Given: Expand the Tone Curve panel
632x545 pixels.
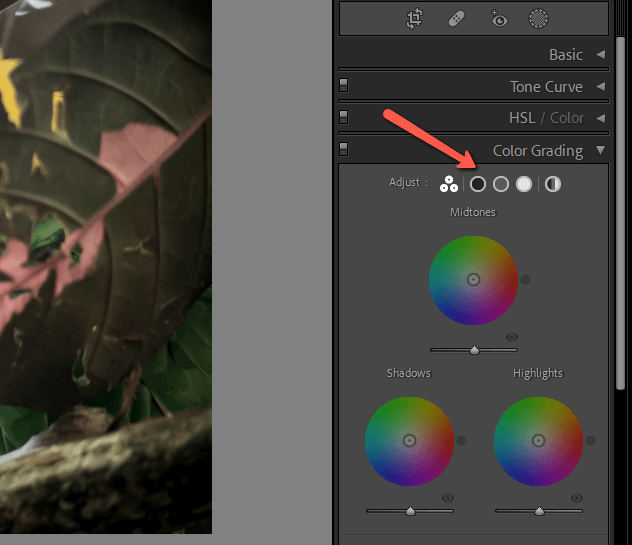Looking at the screenshot, I should (x=601, y=86).
